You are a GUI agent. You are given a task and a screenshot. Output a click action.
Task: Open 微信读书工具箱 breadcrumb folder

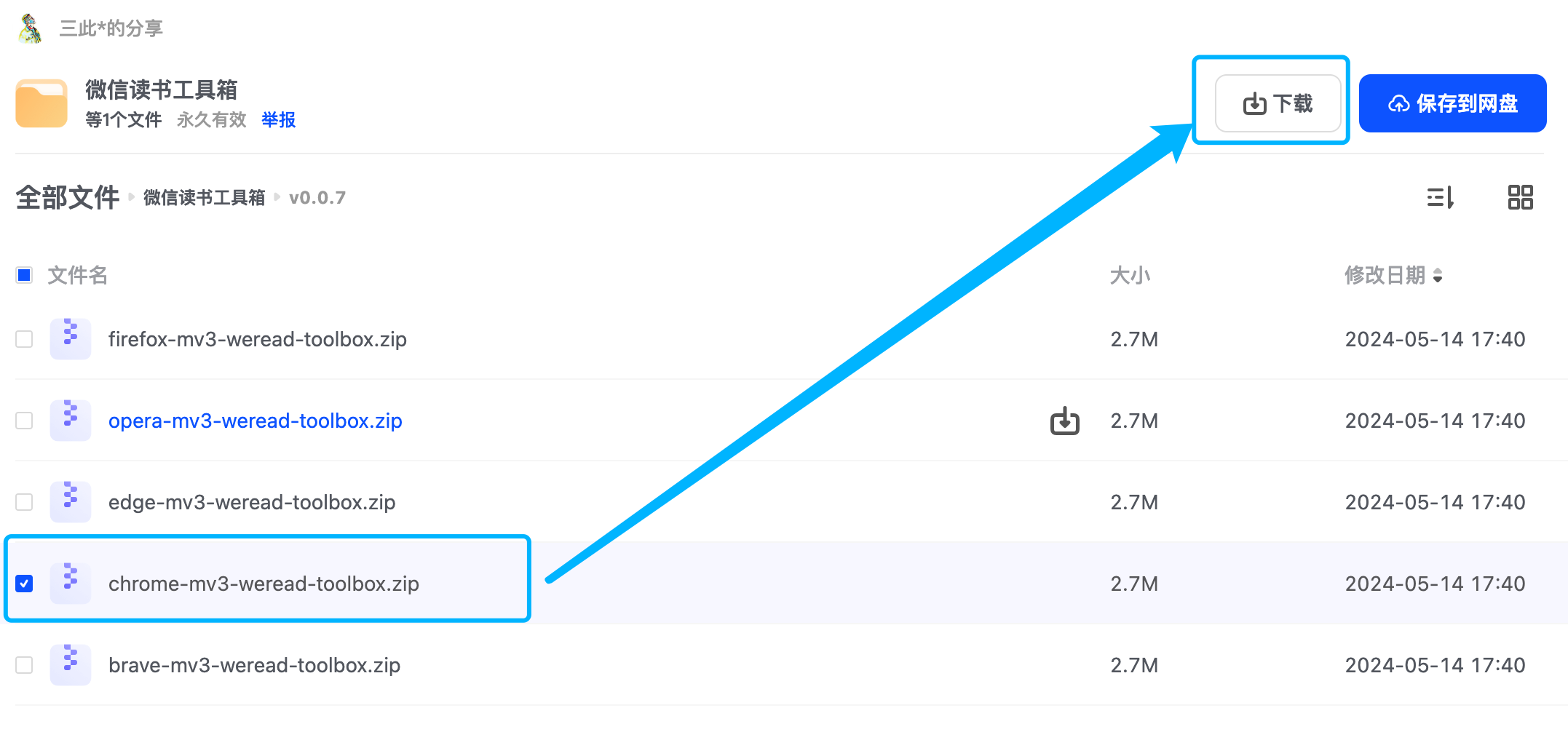pos(204,198)
